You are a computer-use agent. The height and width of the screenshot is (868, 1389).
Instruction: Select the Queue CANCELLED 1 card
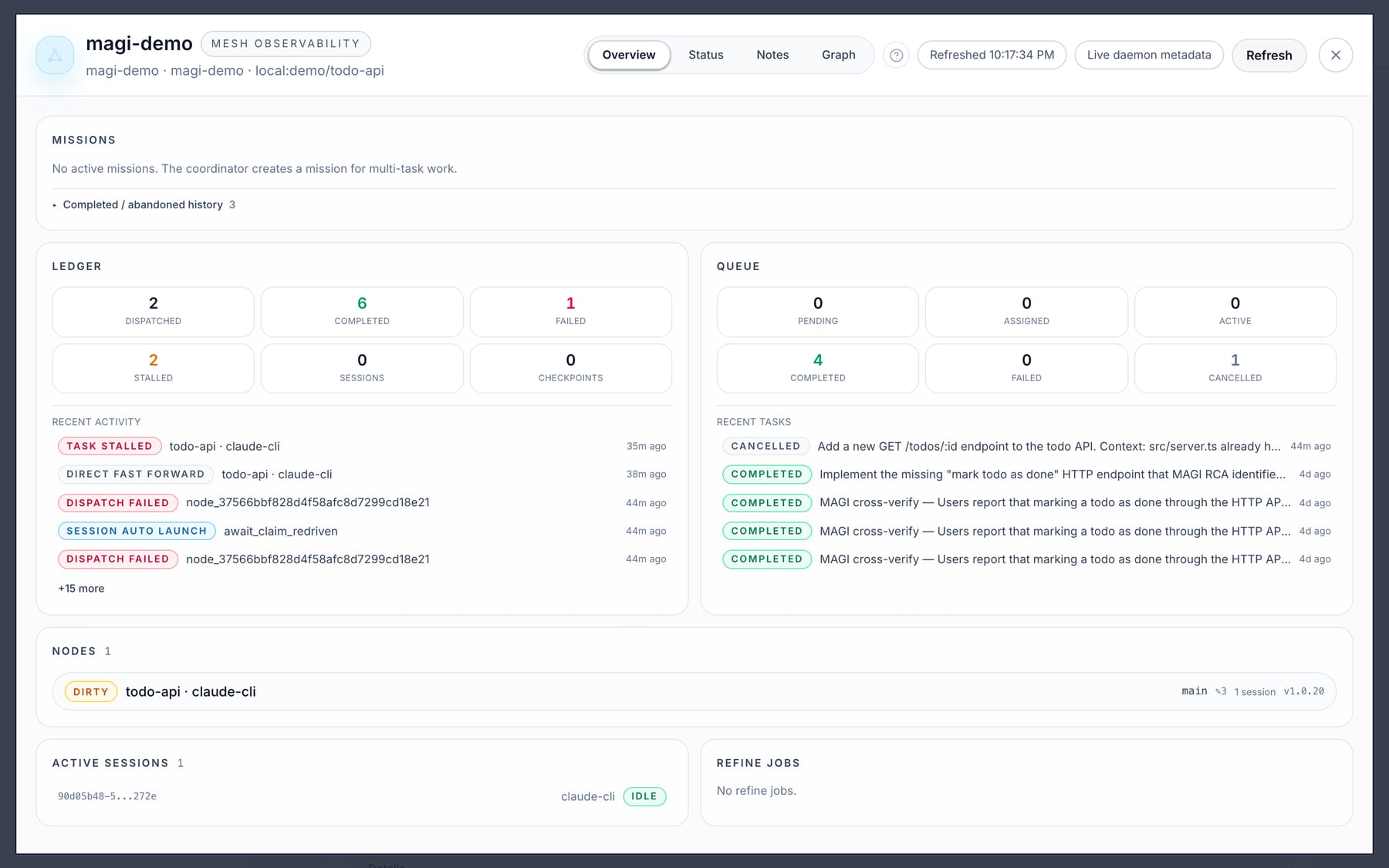pyautogui.click(x=1235, y=368)
